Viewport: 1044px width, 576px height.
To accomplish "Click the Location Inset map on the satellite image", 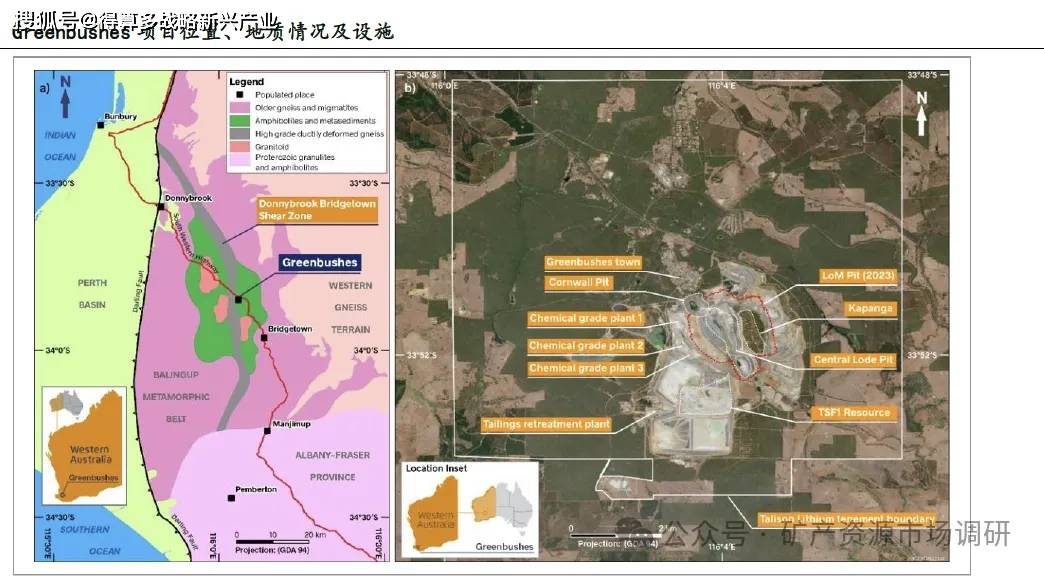I will (469, 509).
